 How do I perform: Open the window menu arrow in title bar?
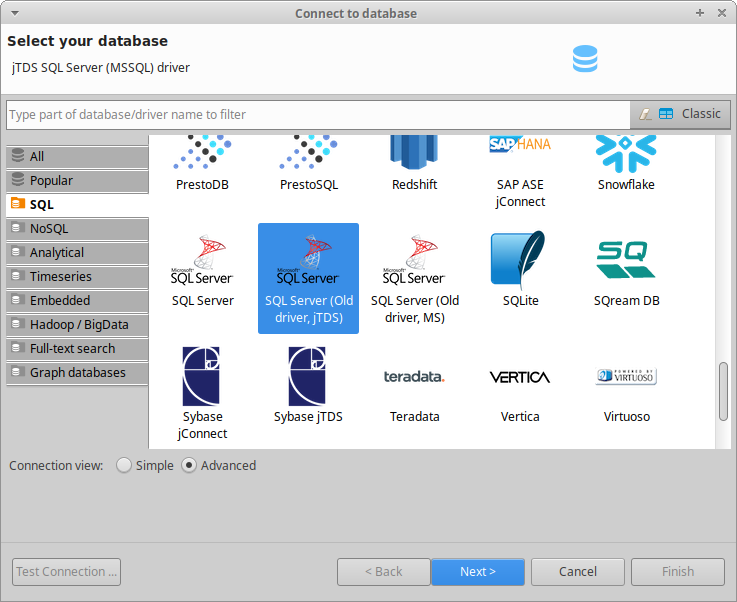click(15, 13)
